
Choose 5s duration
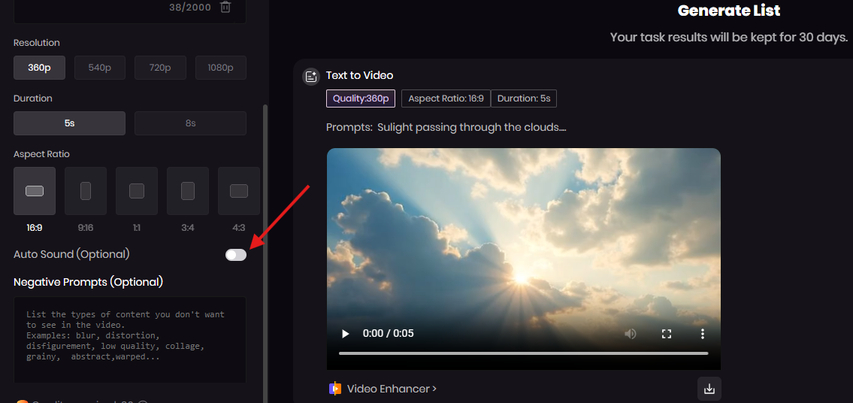70,123
